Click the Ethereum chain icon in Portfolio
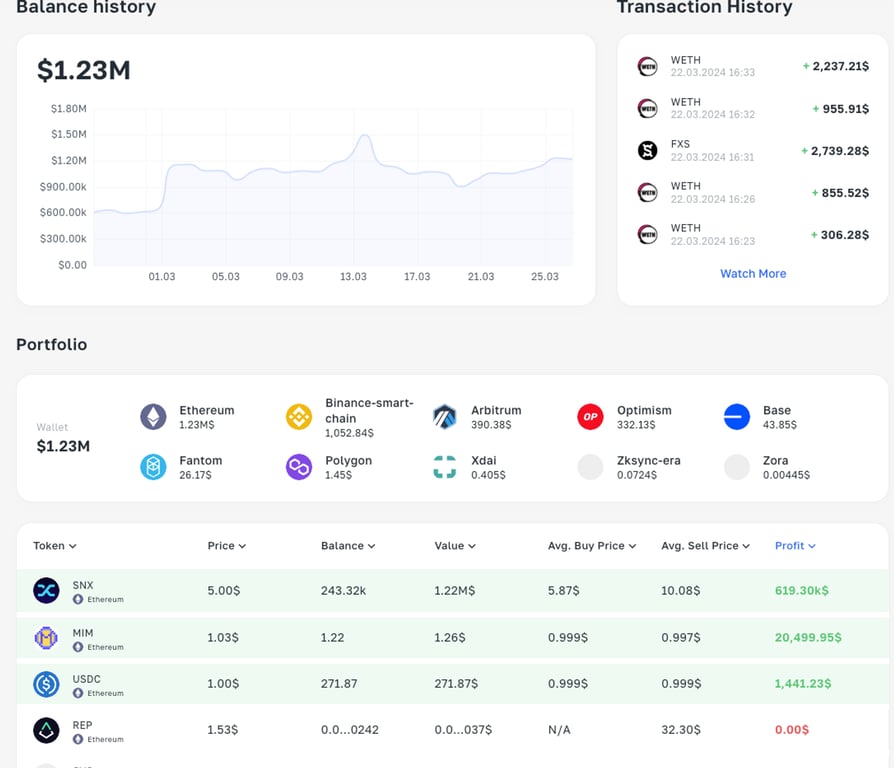Viewport: 894px width, 768px height. [x=153, y=417]
